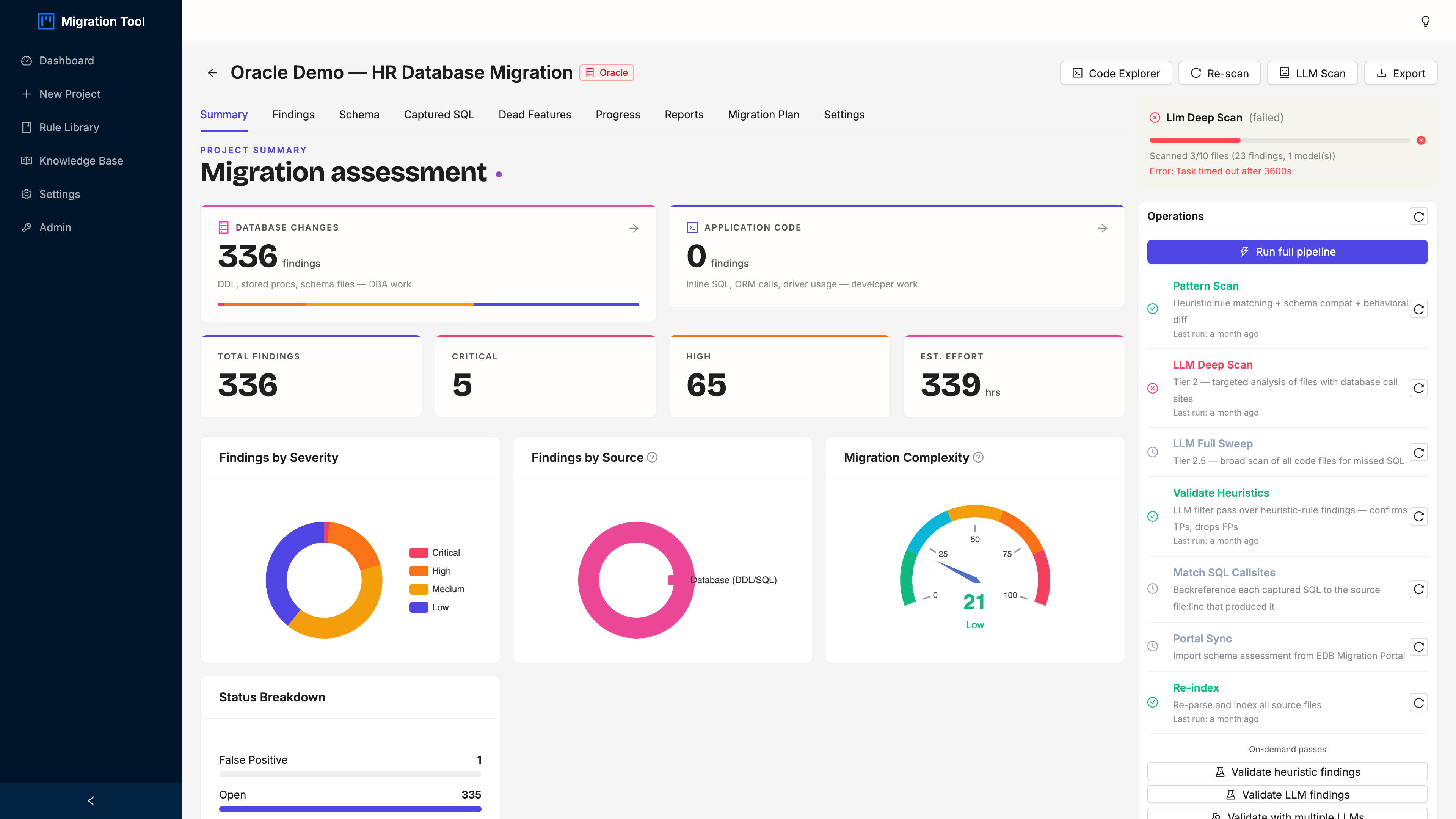Click the Migration Tool logo icon
Image resolution: width=1456 pixels, height=819 pixels.
click(46, 21)
